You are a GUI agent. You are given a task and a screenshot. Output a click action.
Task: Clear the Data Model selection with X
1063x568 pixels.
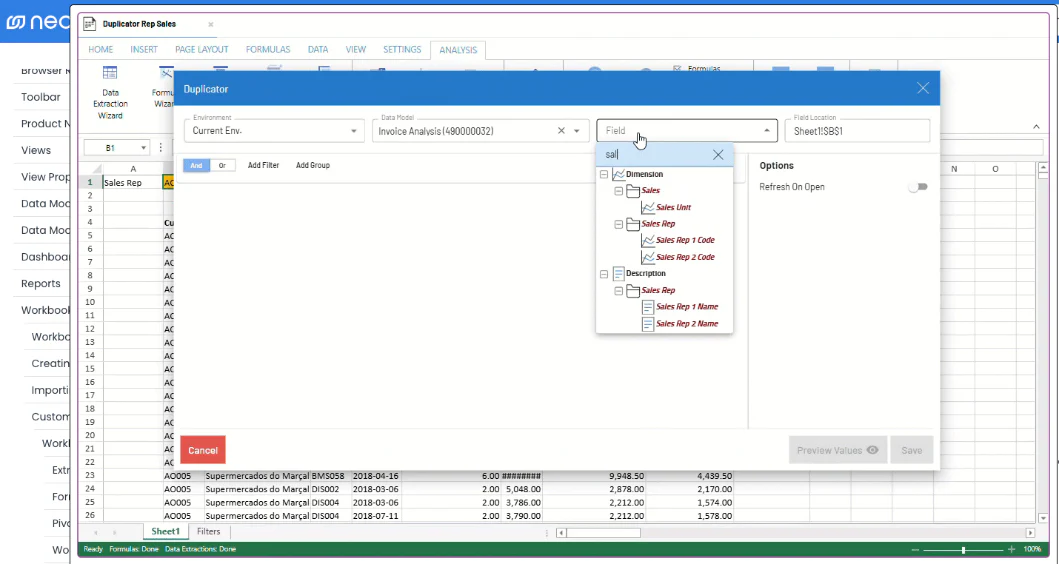coord(561,131)
